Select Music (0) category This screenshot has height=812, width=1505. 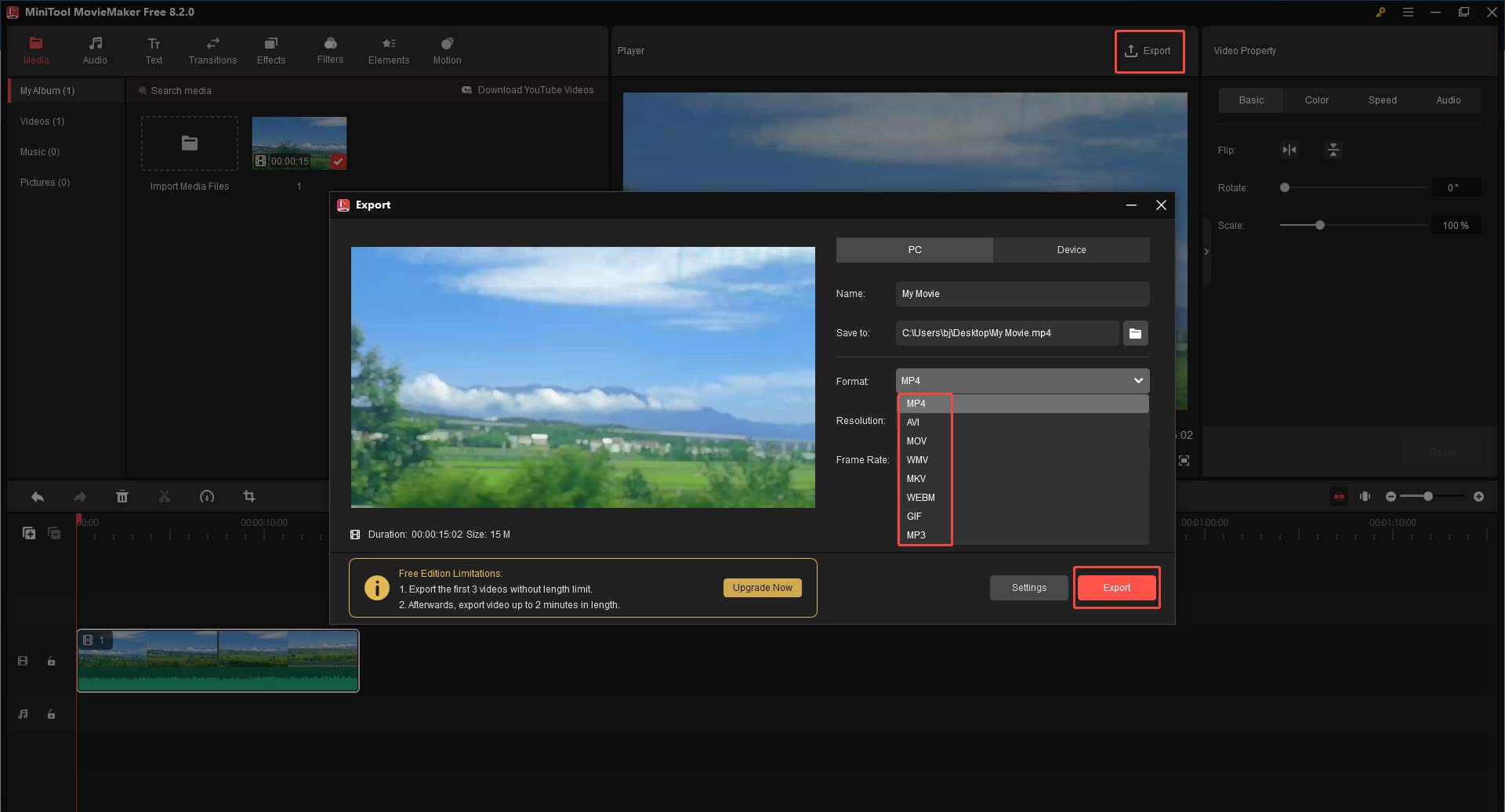tap(40, 152)
